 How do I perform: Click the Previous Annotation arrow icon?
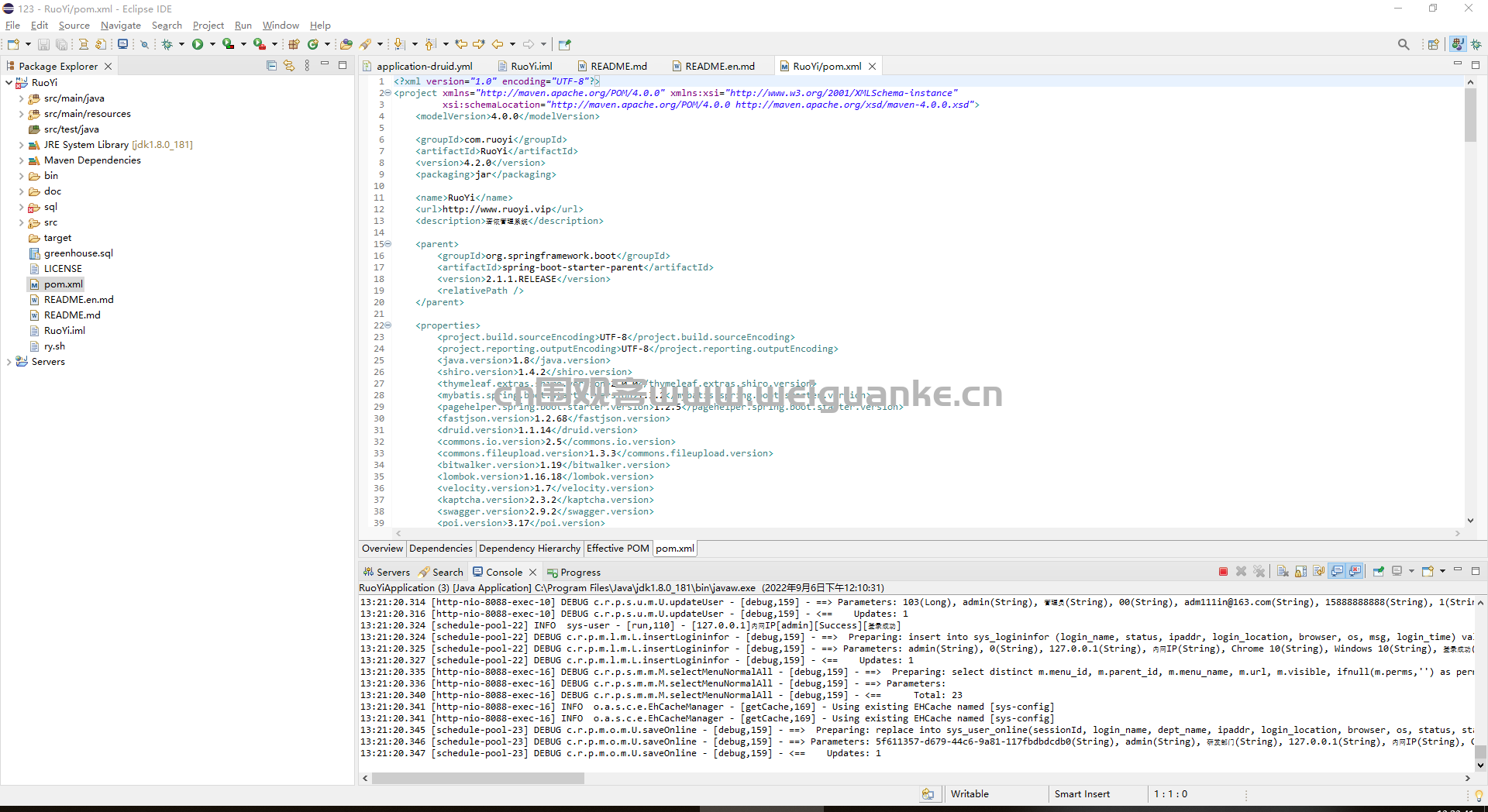coord(431,45)
